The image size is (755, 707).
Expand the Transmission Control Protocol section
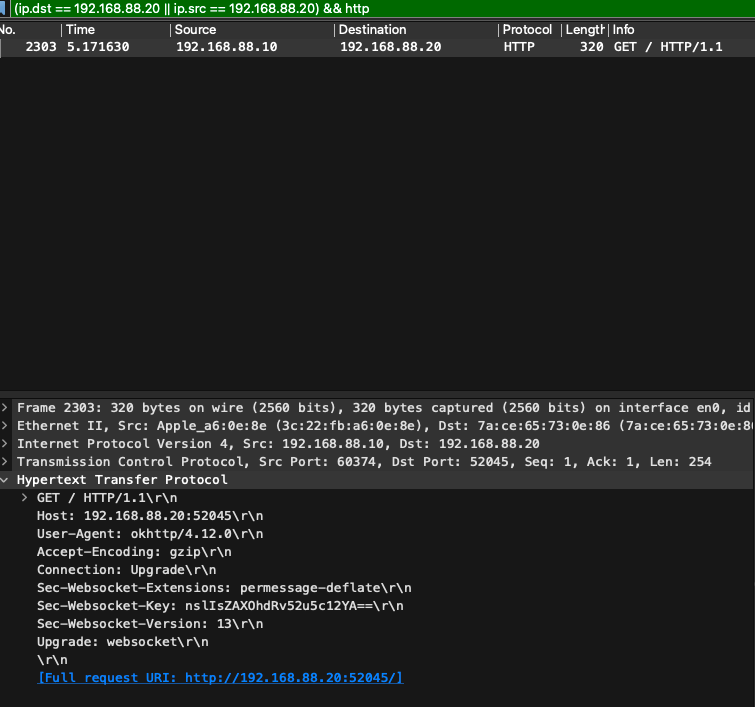[6, 462]
